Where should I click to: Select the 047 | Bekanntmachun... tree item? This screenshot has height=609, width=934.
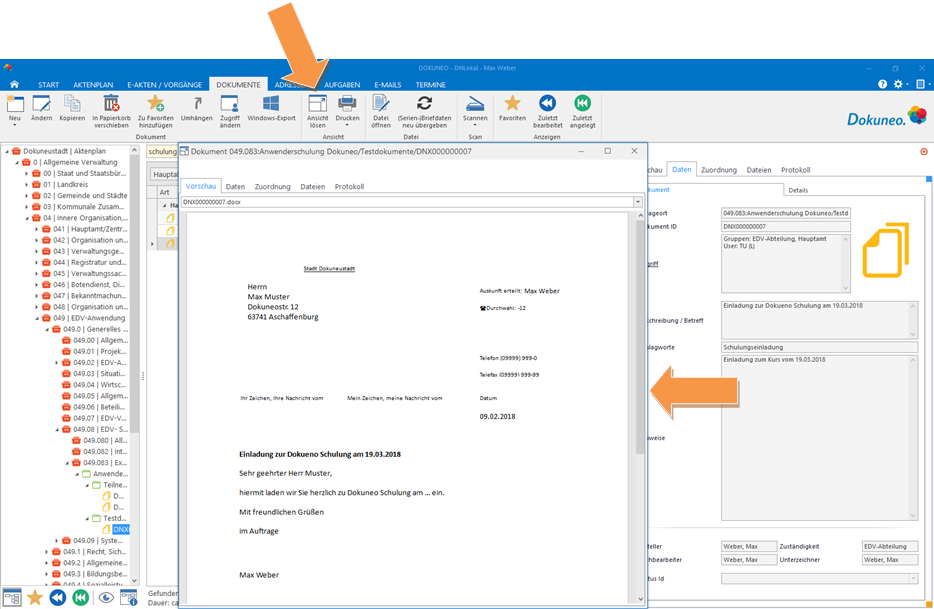[85, 296]
